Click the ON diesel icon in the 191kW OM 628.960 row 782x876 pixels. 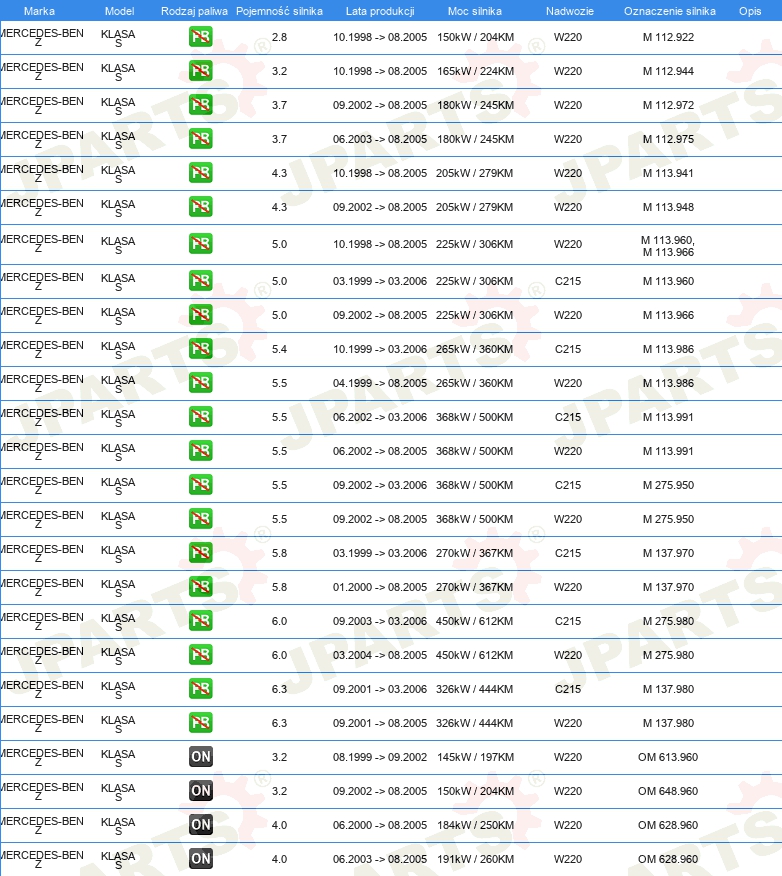tap(201, 859)
